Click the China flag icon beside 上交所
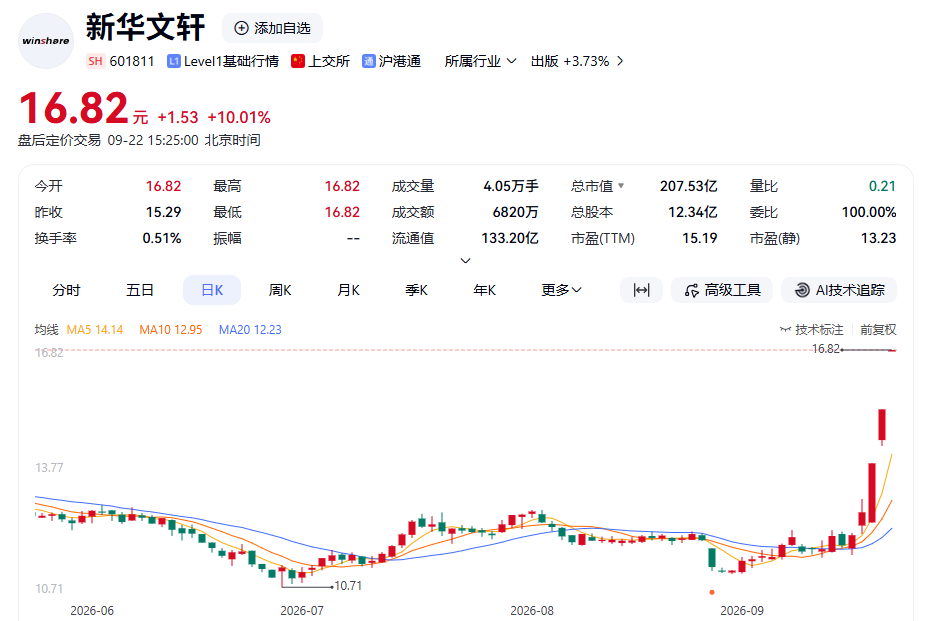 click(298, 62)
